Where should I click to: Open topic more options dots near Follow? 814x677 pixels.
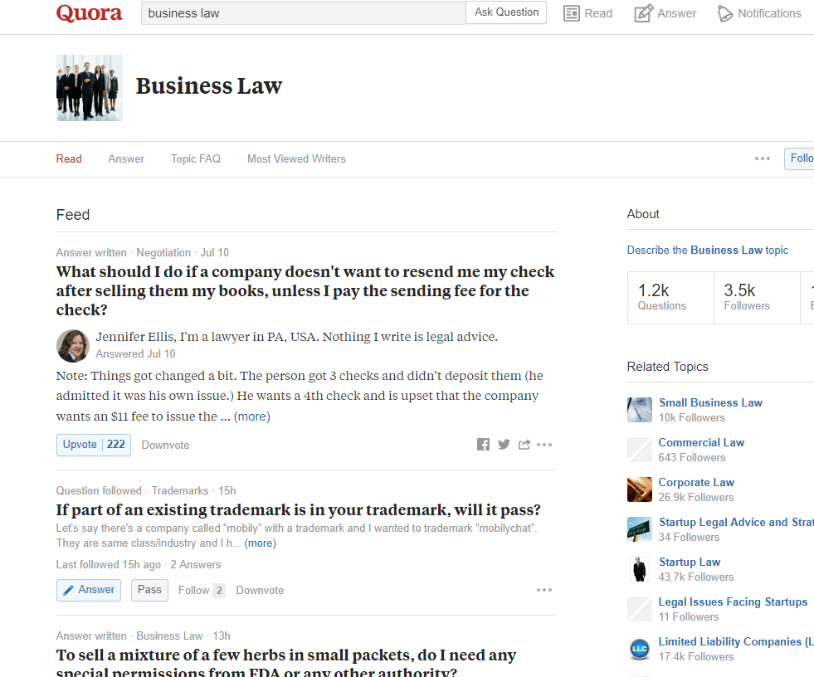[762, 158]
